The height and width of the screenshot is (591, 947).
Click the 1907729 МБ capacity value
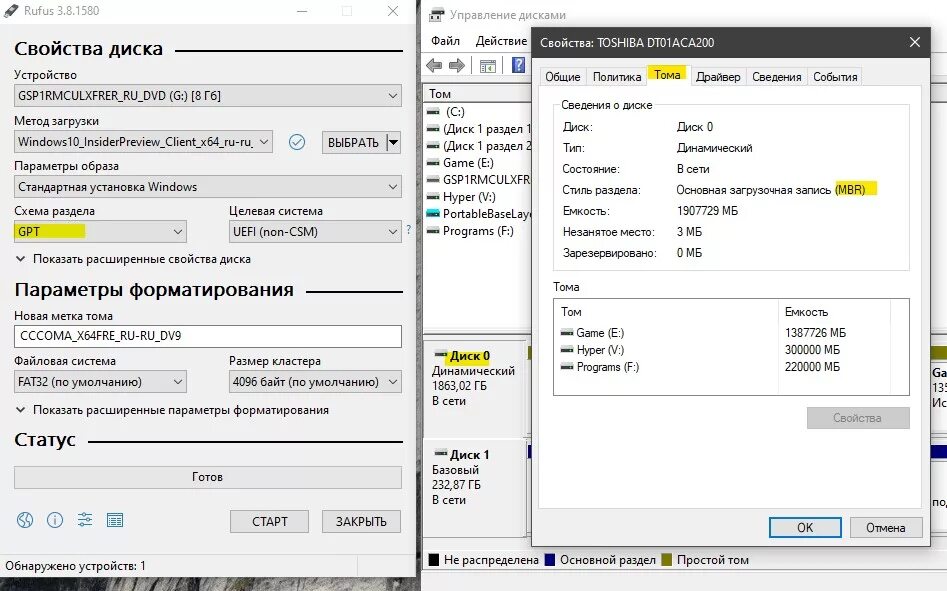point(707,211)
